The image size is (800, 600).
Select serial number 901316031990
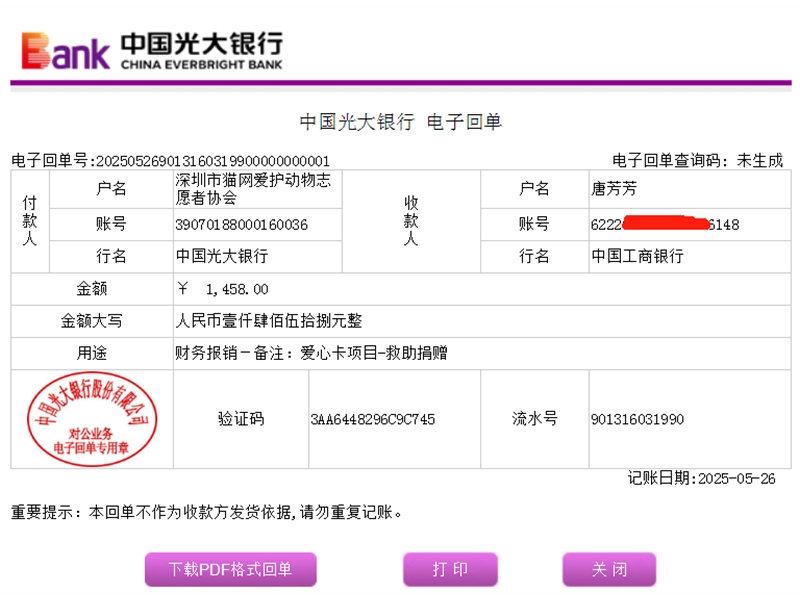pyautogui.click(x=637, y=419)
